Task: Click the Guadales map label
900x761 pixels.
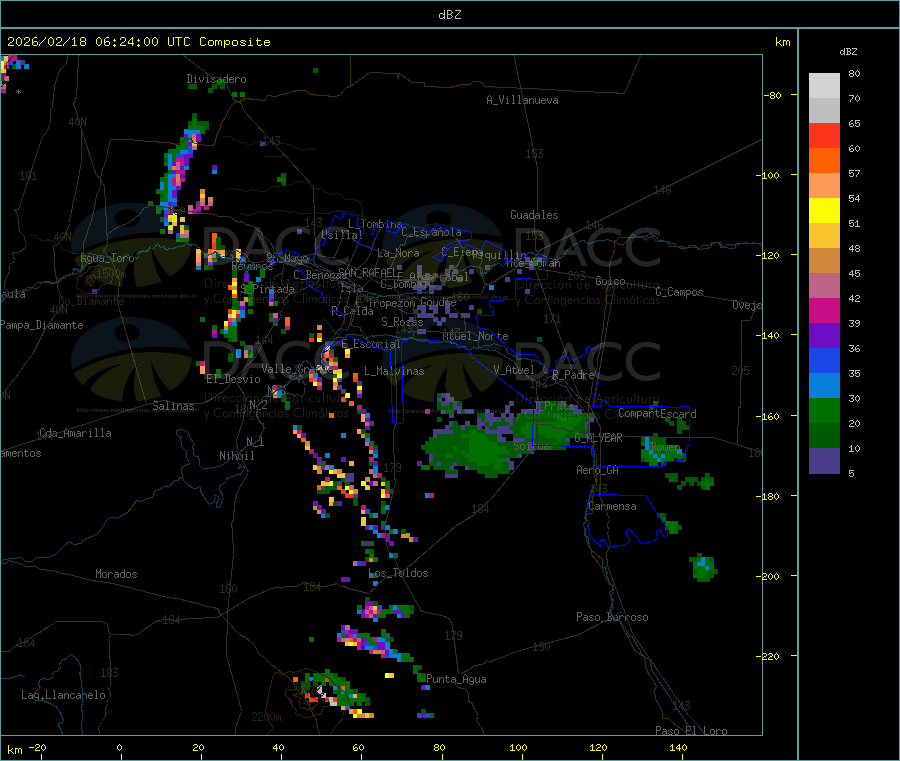Action: coord(534,215)
